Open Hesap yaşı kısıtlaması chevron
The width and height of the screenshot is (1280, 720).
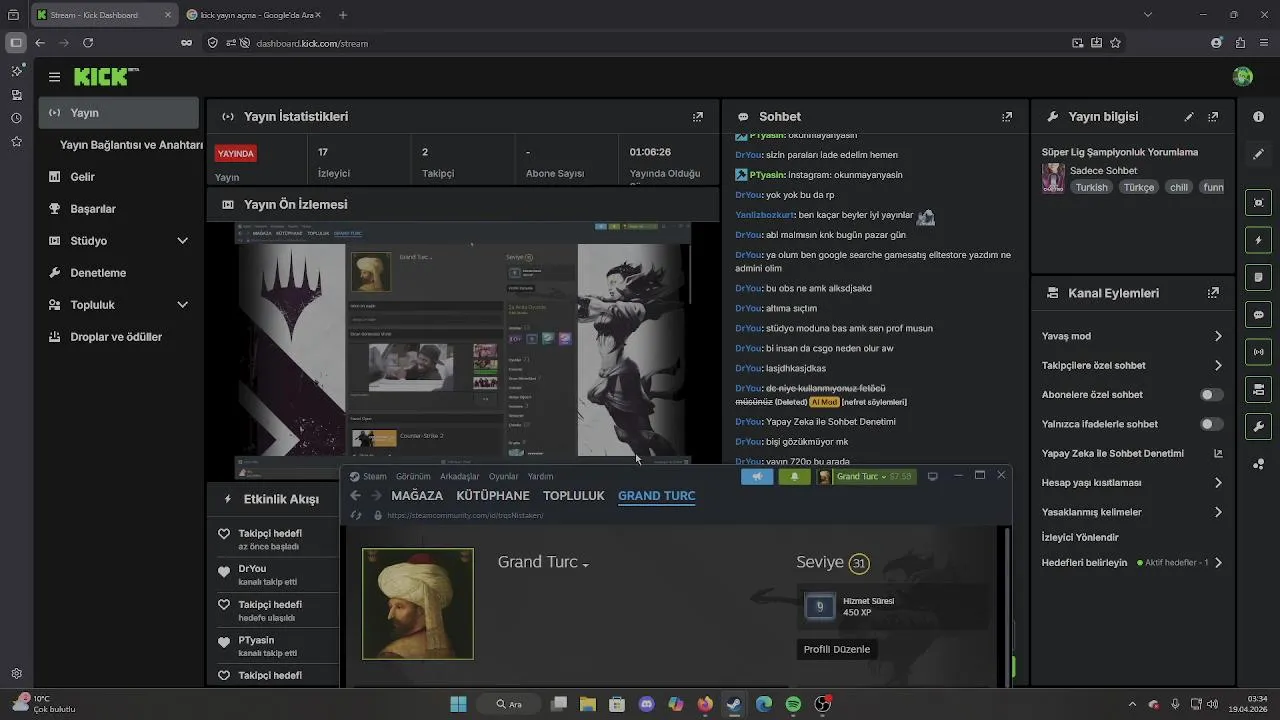(x=1218, y=483)
